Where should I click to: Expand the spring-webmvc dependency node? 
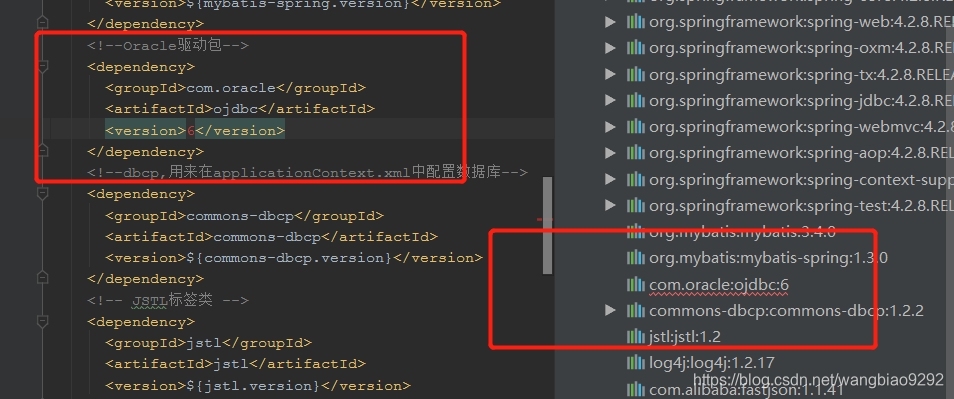click(610, 127)
